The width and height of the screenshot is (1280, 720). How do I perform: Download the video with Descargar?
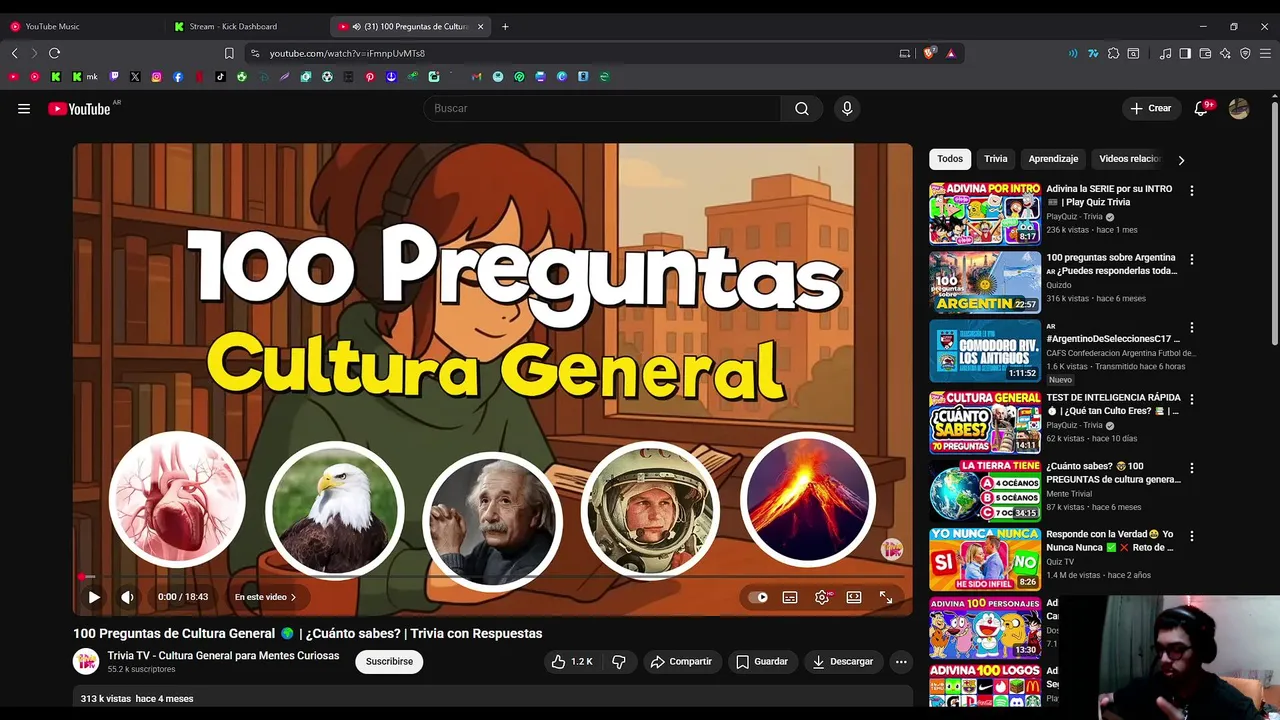click(x=844, y=661)
